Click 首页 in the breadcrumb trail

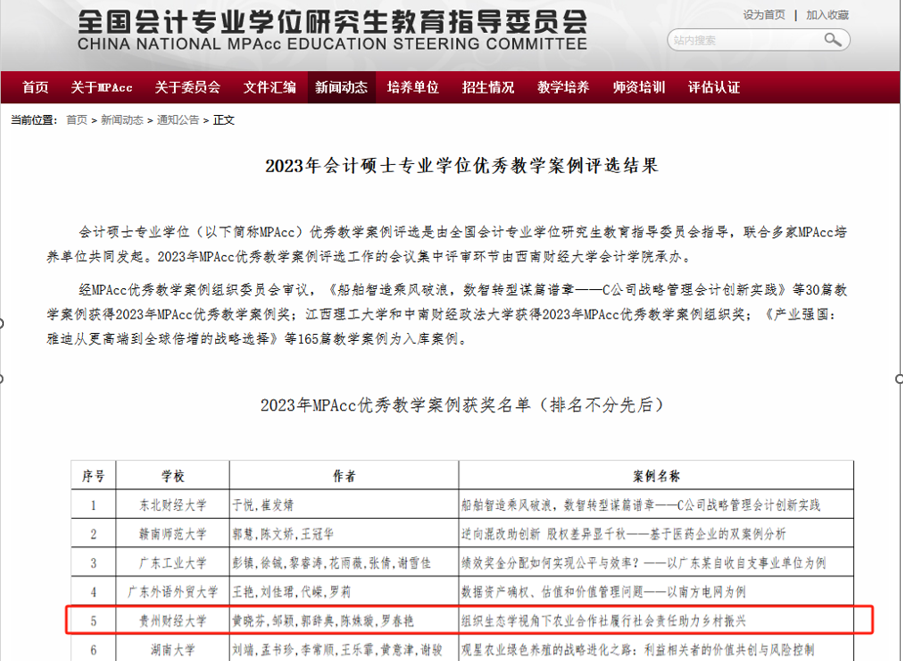(x=76, y=120)
